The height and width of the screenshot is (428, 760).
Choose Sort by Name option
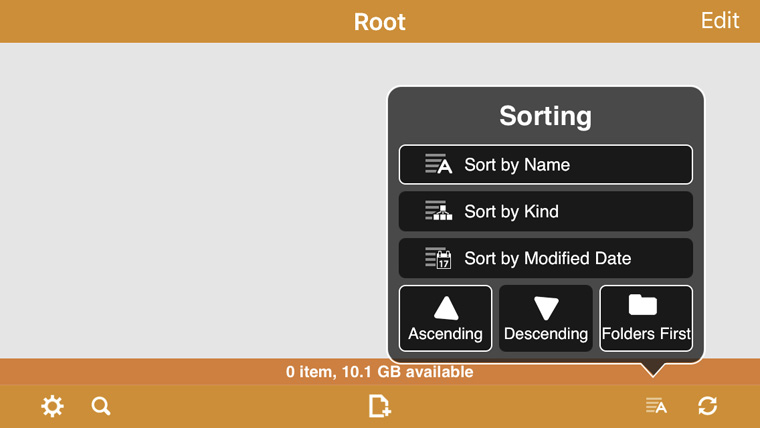point(546,164)
